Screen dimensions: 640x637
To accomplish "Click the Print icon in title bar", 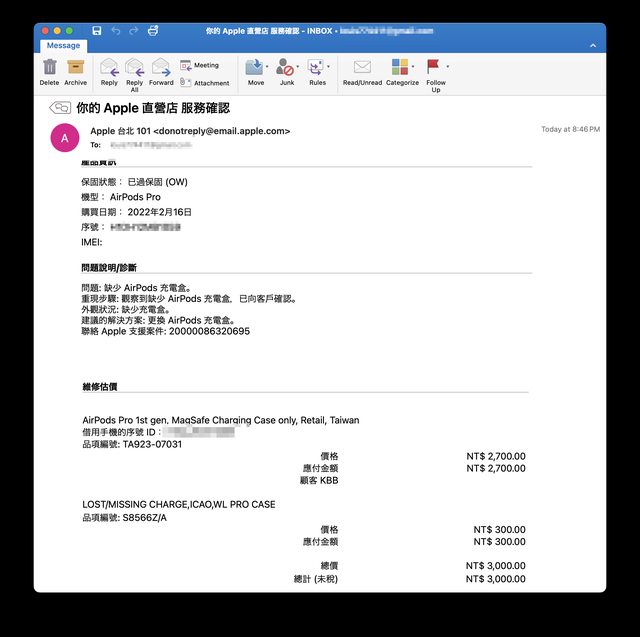I will point(152,31).
